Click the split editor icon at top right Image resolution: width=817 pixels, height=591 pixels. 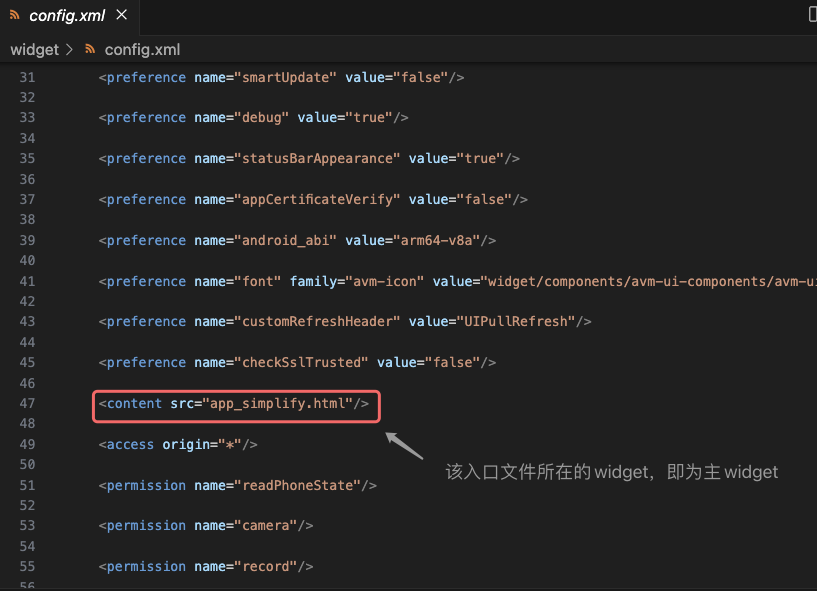coord(812,14)
